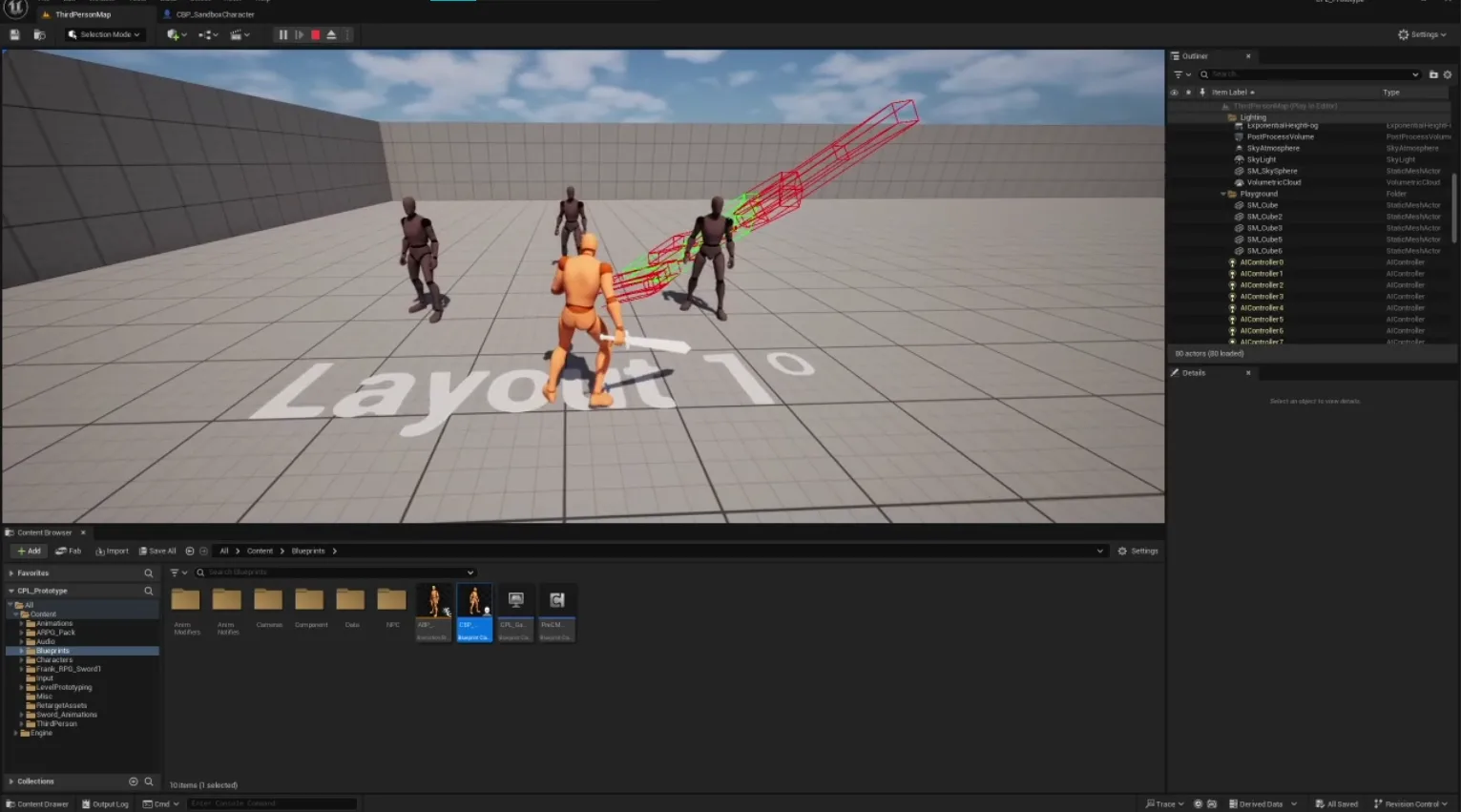Open the Outliner filter dropdown
Image resolution: width=1461 pixels, height=812 pixels.
point(1181,74)
